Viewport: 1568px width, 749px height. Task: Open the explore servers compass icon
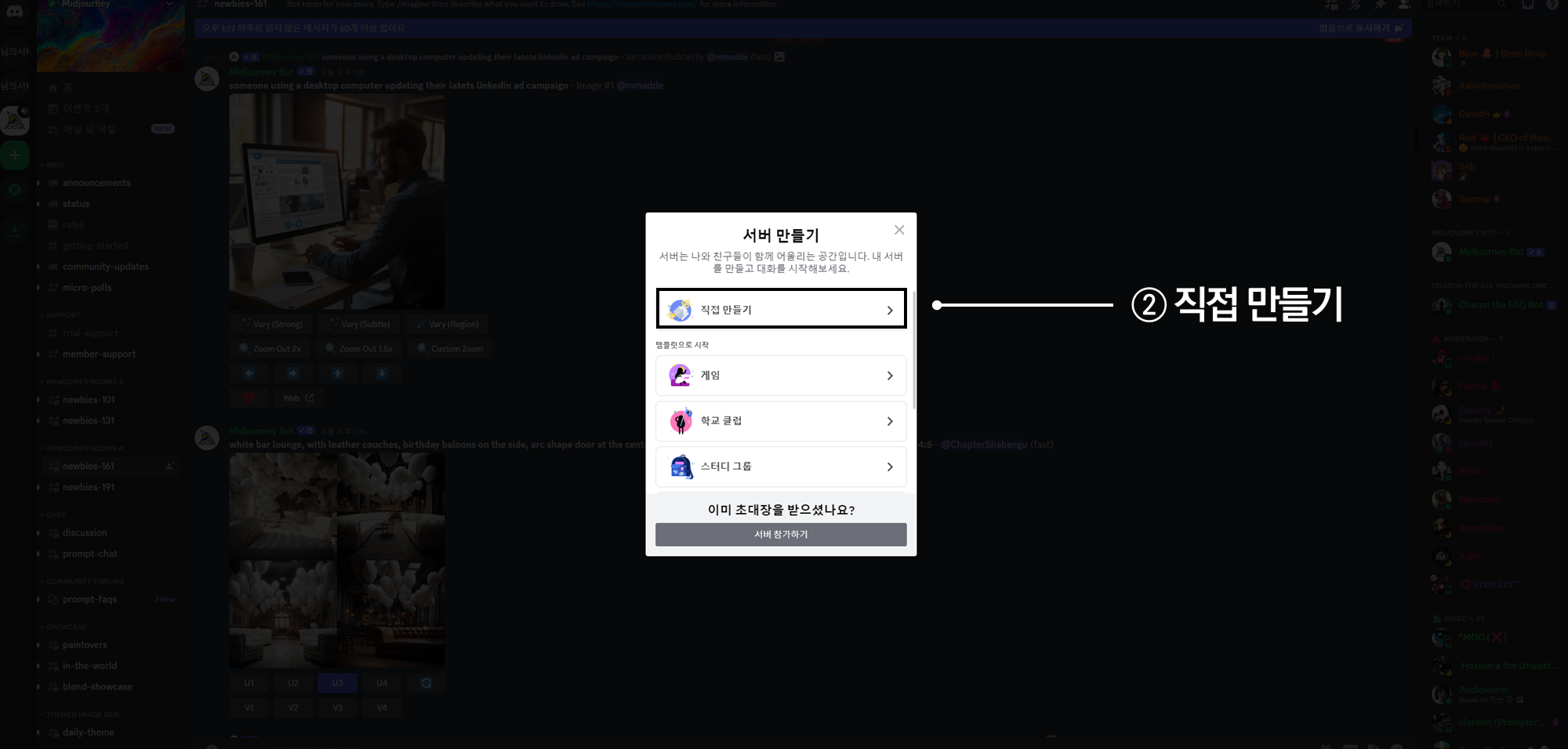click(x=15, y=190)
